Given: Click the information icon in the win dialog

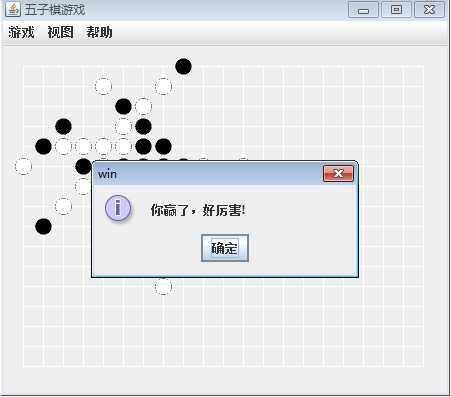Looking at the screenshot, I should (x=118, y=208).
